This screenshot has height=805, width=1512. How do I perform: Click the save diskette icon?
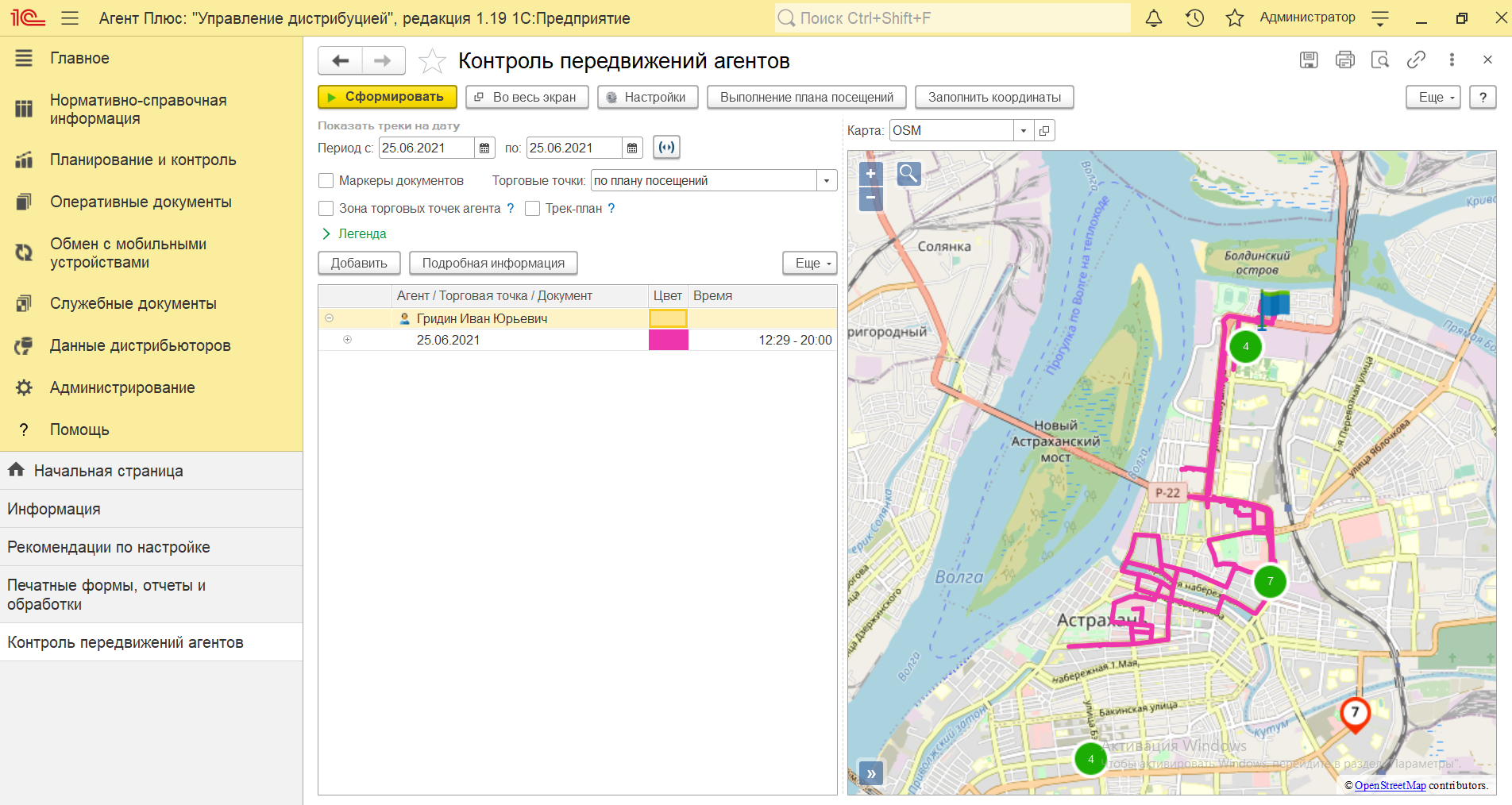coord(1309,60)
